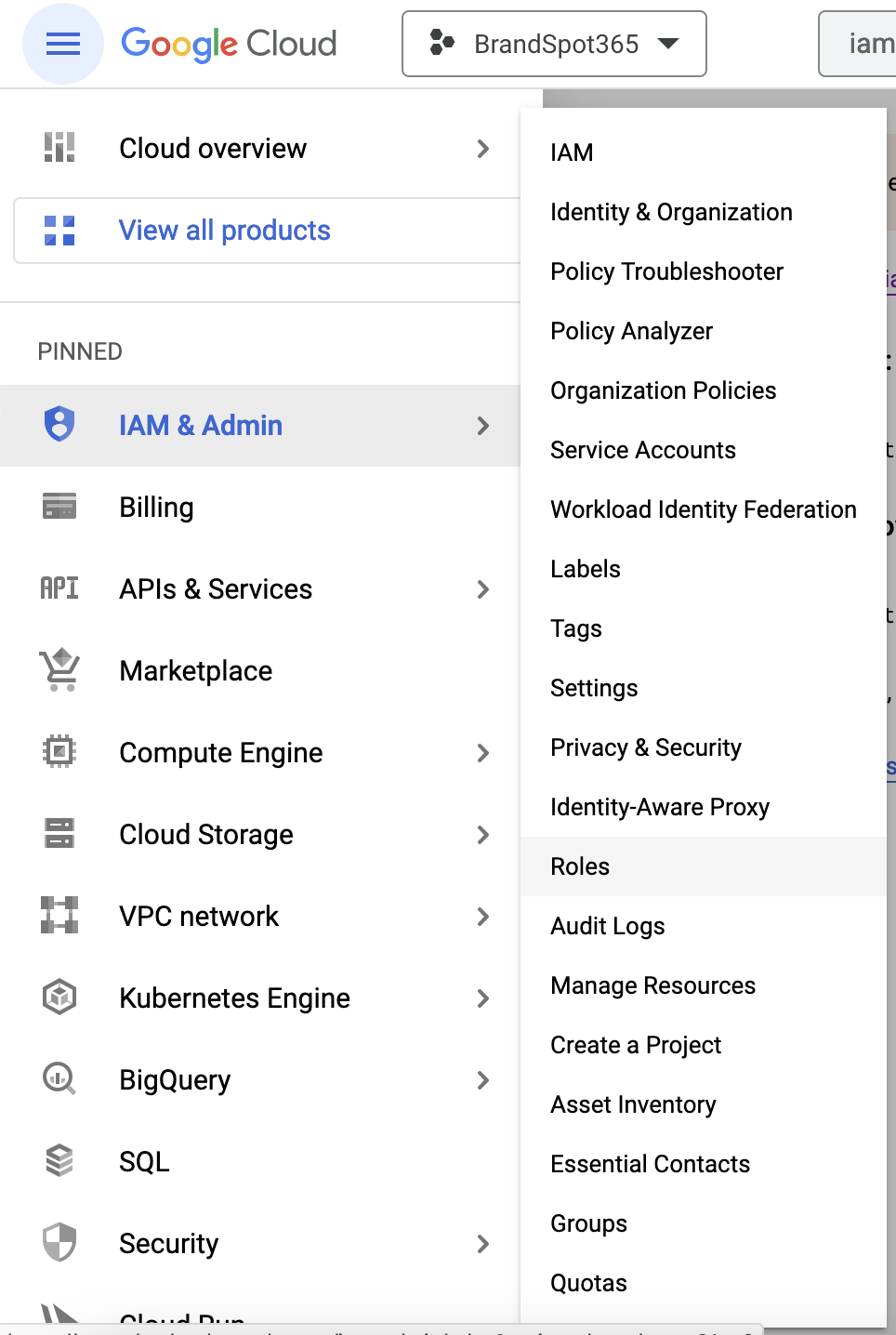Screen dimensions: 896x1335
Task: Click the Compute Engine chip icon
Action: pos(59,751)
